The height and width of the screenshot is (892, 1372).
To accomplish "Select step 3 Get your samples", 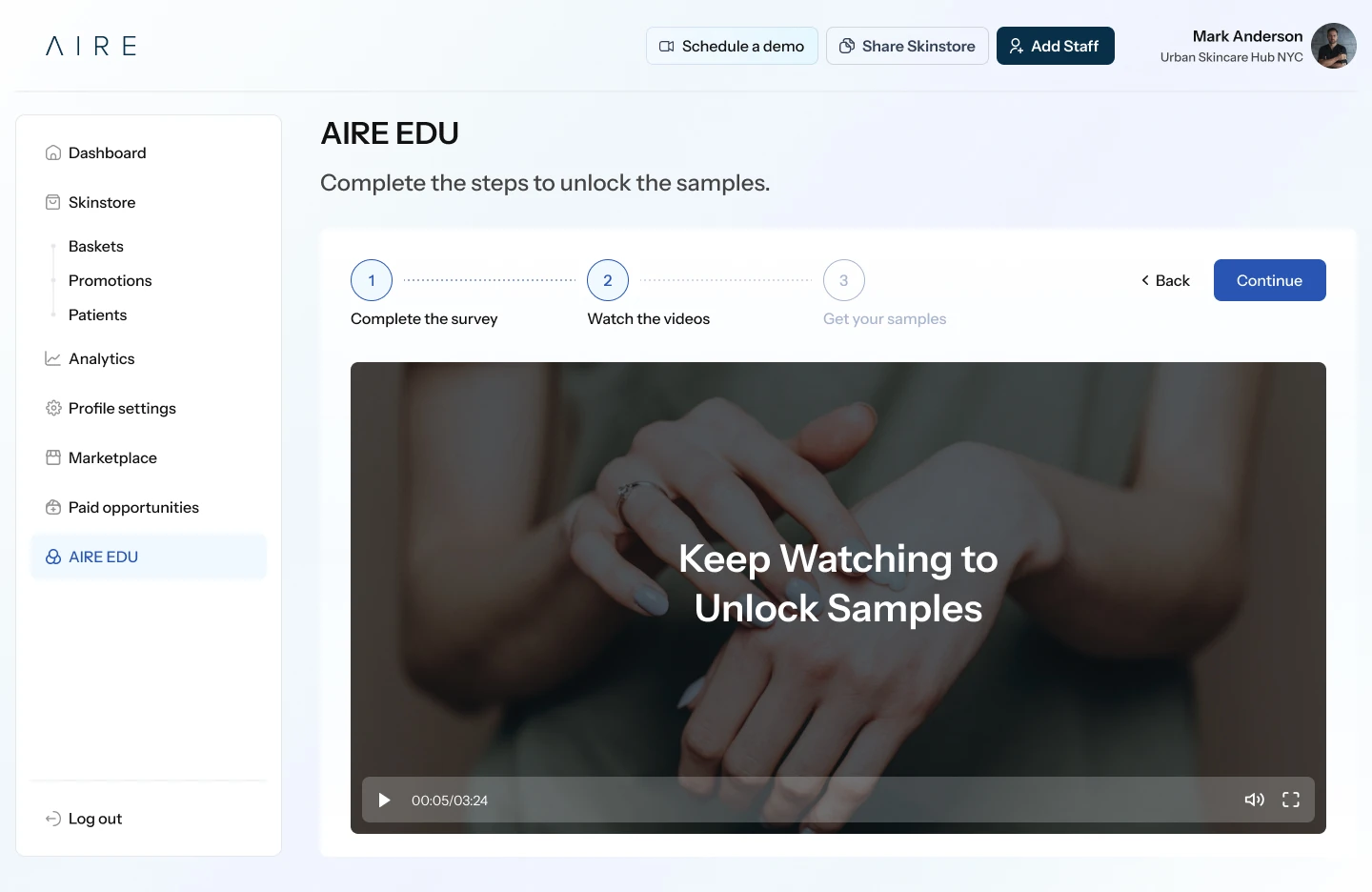I will 844,280.
